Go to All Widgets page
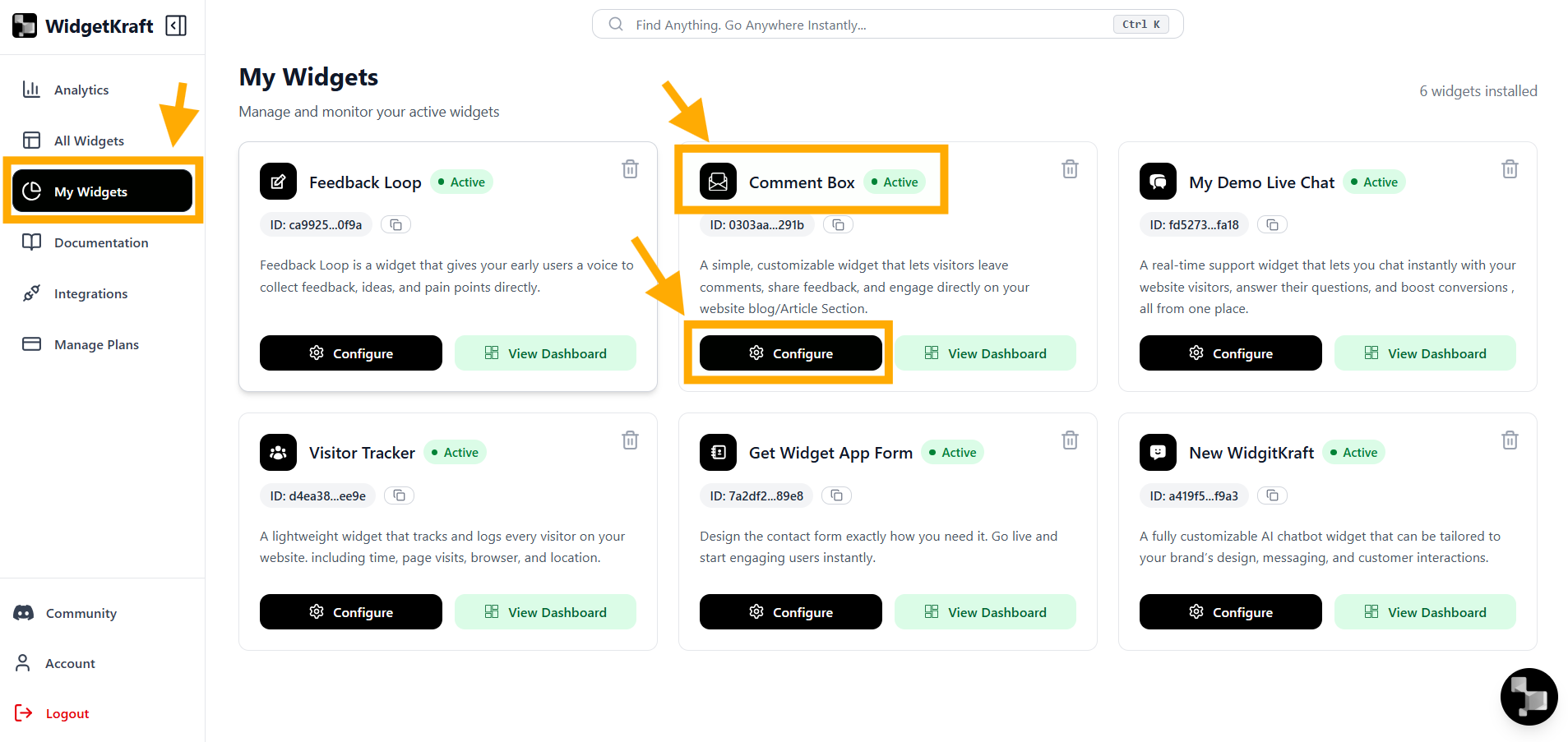The image size is (1568, 742). (x=89, y=141)
